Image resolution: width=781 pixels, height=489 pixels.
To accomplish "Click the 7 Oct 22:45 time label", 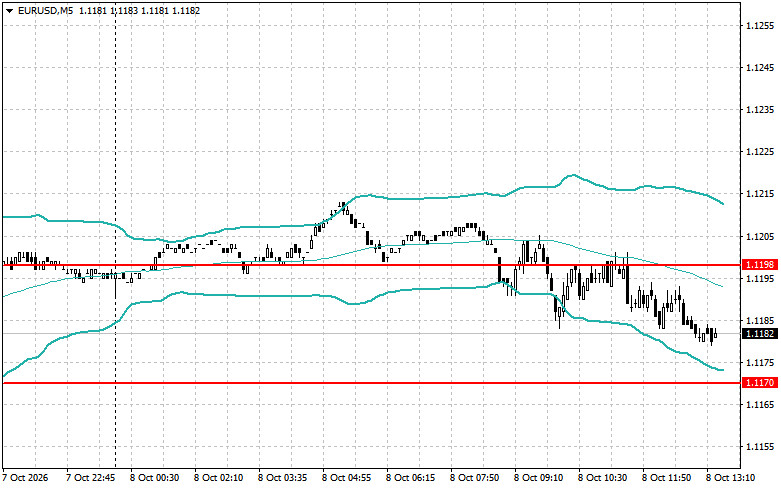I will tap(91, 478).
